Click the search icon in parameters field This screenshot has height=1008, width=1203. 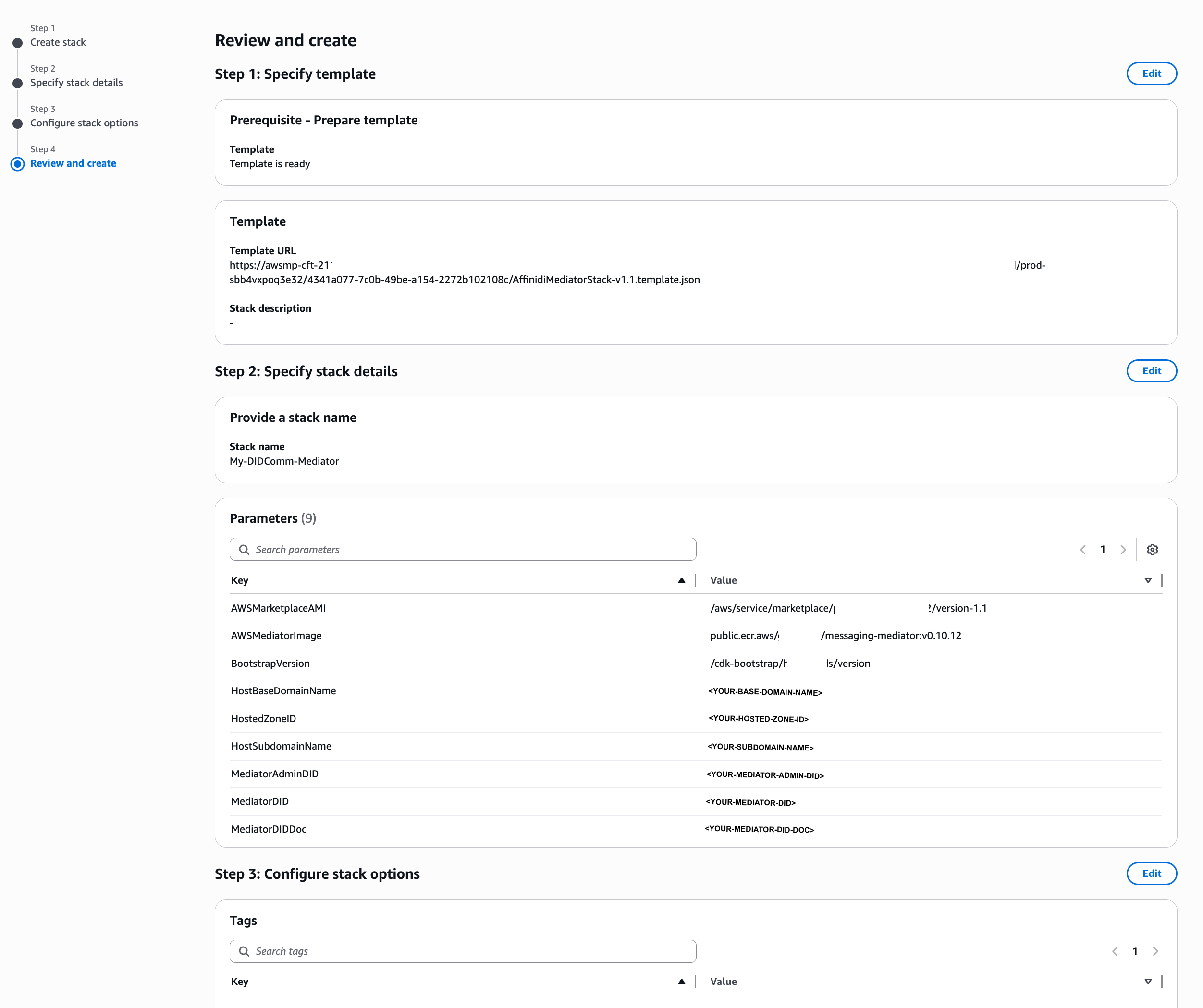point(244,549)
